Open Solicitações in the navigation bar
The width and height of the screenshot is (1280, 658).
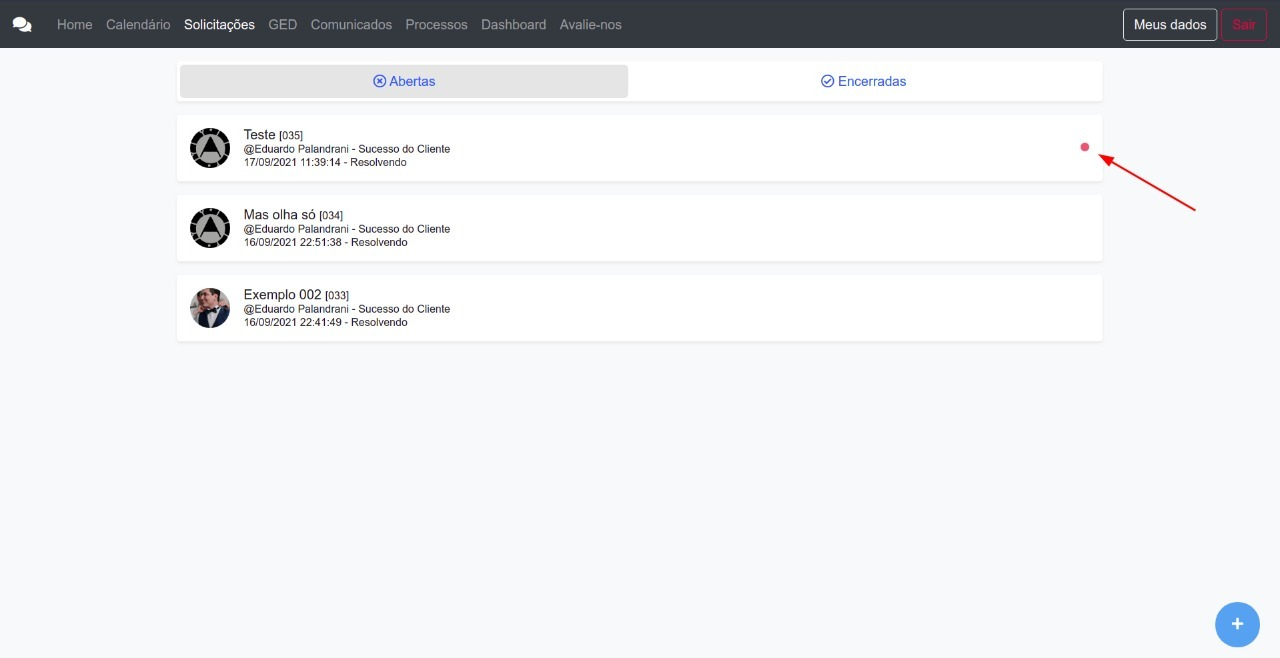[x=219, y=25]
